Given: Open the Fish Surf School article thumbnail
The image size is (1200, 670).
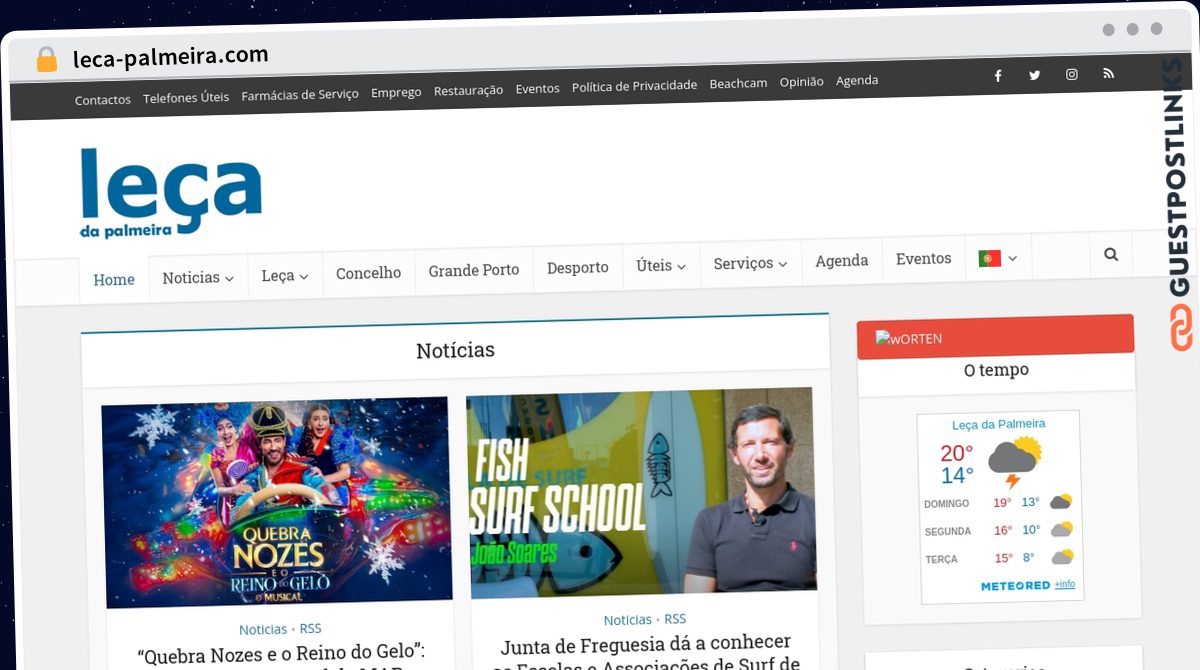Looking at the screenshot, I should tap(641, 493).
